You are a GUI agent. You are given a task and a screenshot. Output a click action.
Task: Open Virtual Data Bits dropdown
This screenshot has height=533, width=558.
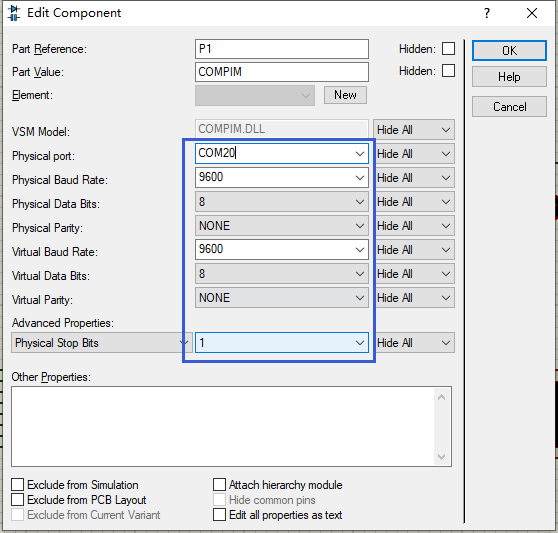(281, 274)
